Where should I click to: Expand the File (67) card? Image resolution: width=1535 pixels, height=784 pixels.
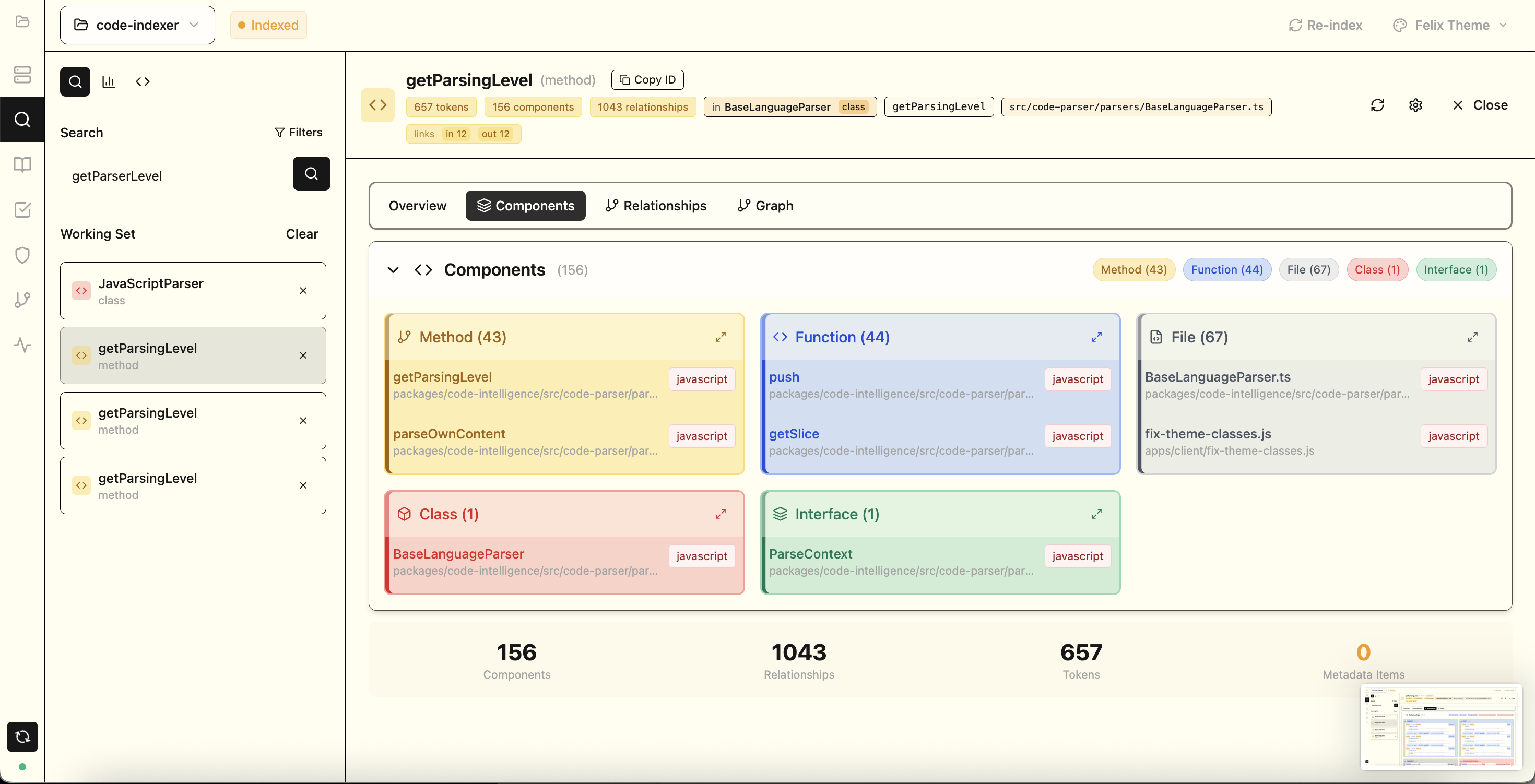coord(1472,337)
